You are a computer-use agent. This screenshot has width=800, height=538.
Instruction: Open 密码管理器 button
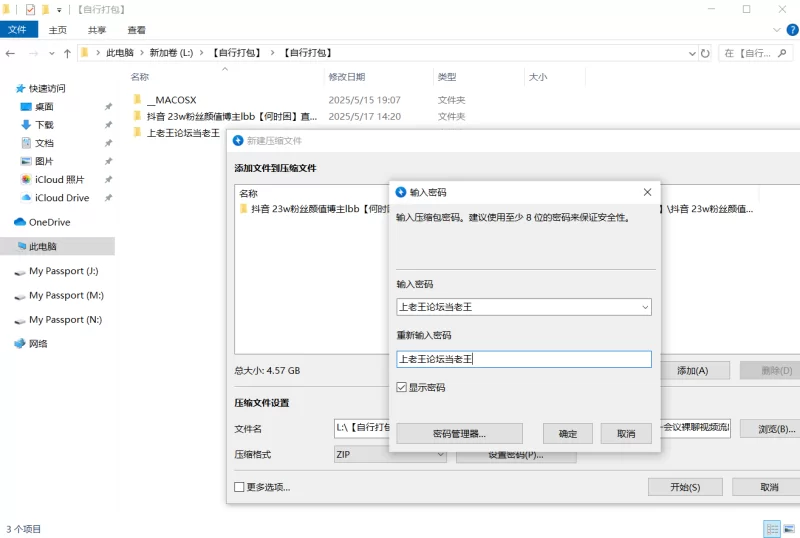(x=460, y=434)
